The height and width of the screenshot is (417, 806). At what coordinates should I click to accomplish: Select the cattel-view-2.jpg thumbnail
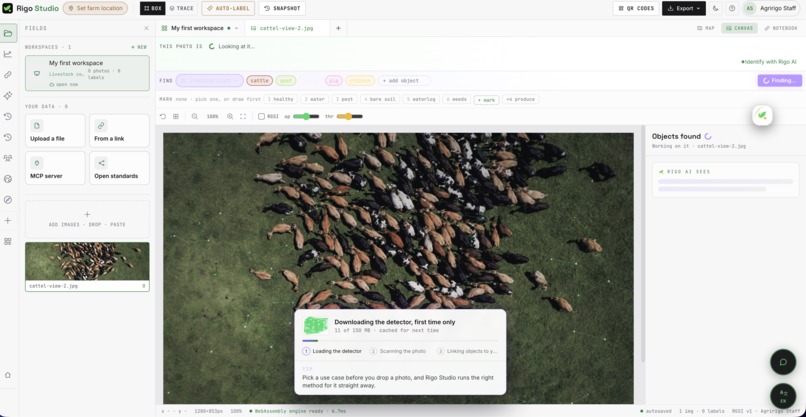pyautogui.click(x=87, y=267)
